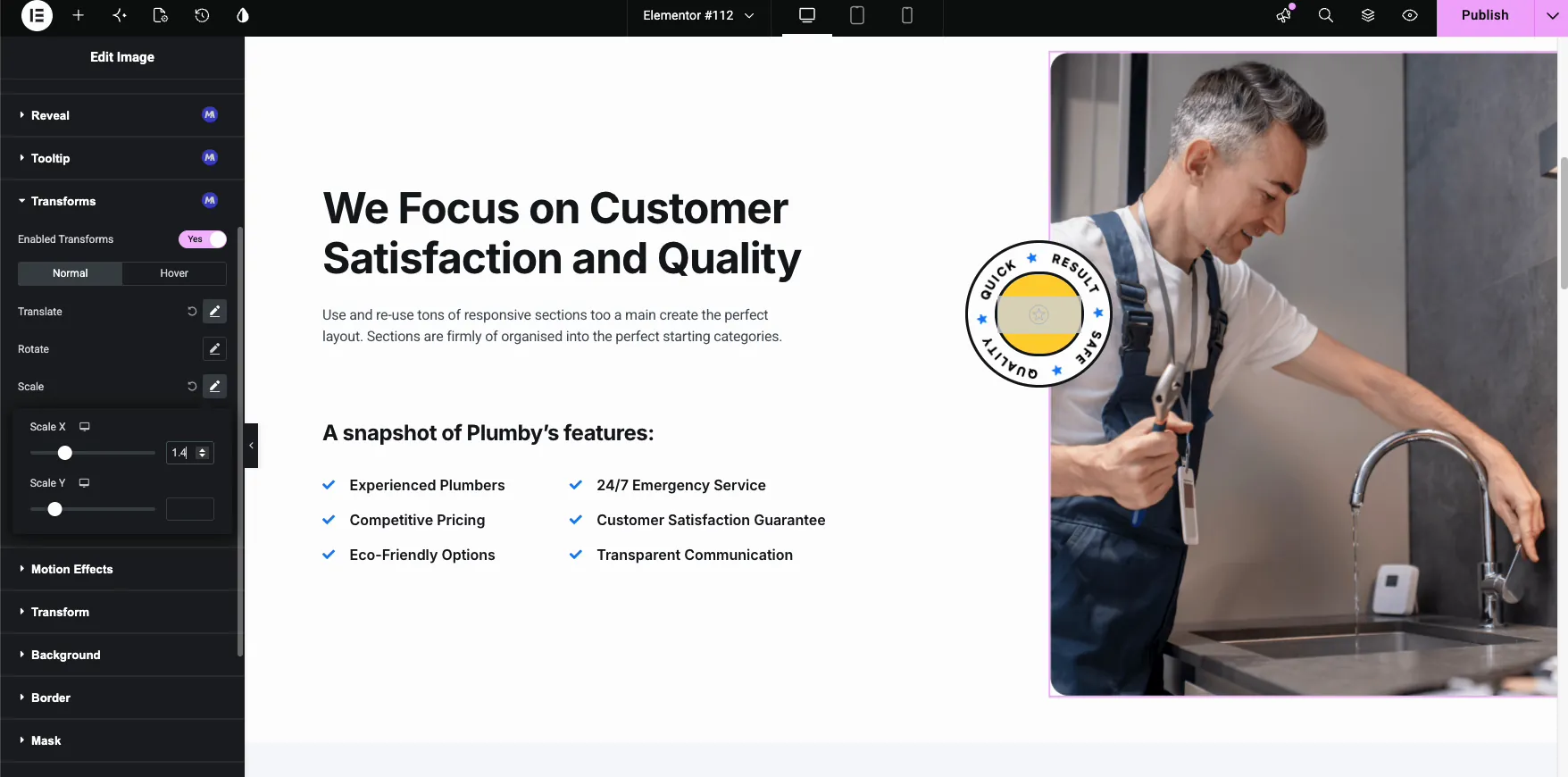This screenshot has width=1568, height=777.
Task: Select the 'We Focus on Customer Satisfaction' heading
Action: [x=562, y=233]
